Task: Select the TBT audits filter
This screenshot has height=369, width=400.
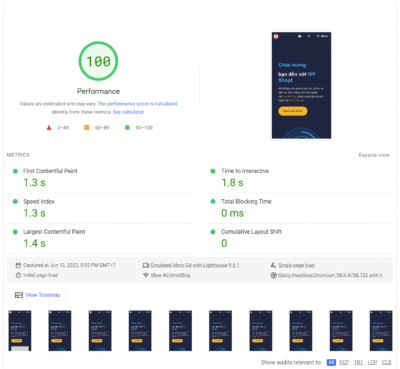Action: (x=358, y=362)
